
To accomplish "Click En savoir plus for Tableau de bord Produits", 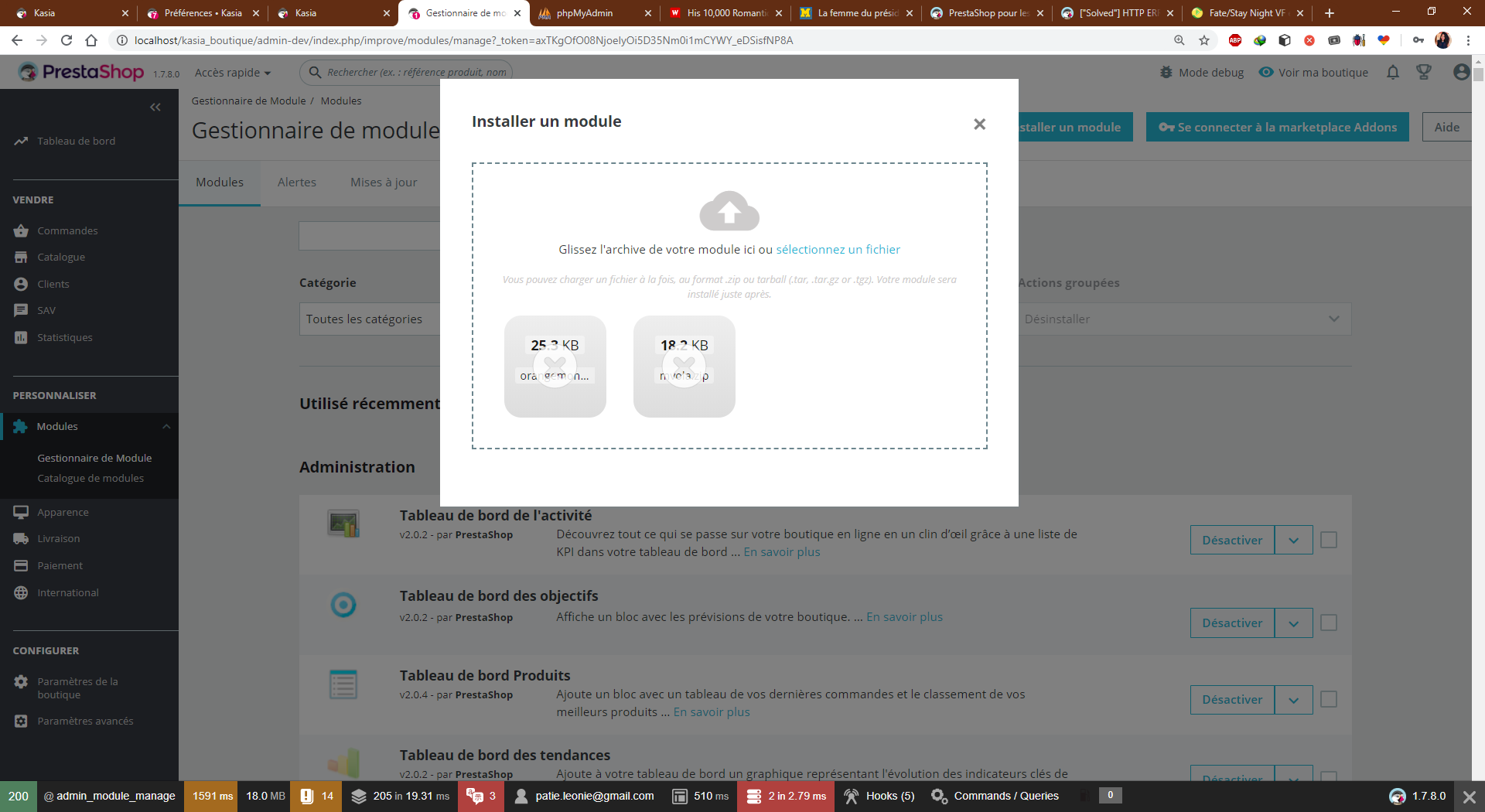I will pyautogui.click(x=712, y=711).
